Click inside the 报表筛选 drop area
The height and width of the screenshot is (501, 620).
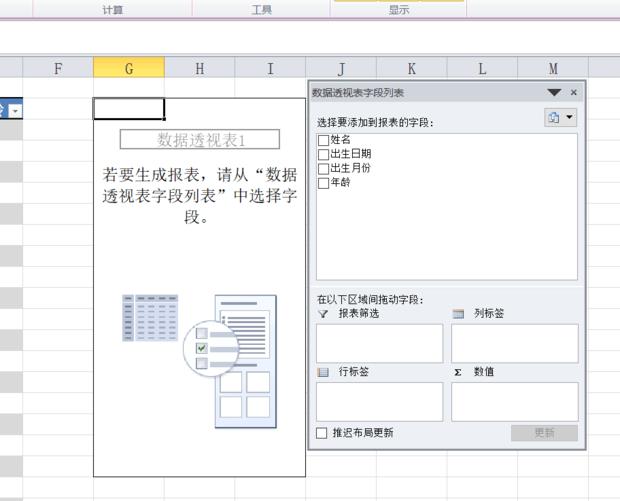379,343
